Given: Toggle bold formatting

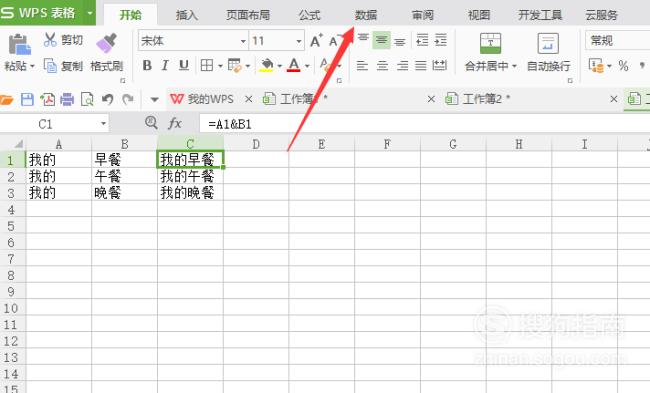Looking at the screenshot, I should [x=147, y=66].
